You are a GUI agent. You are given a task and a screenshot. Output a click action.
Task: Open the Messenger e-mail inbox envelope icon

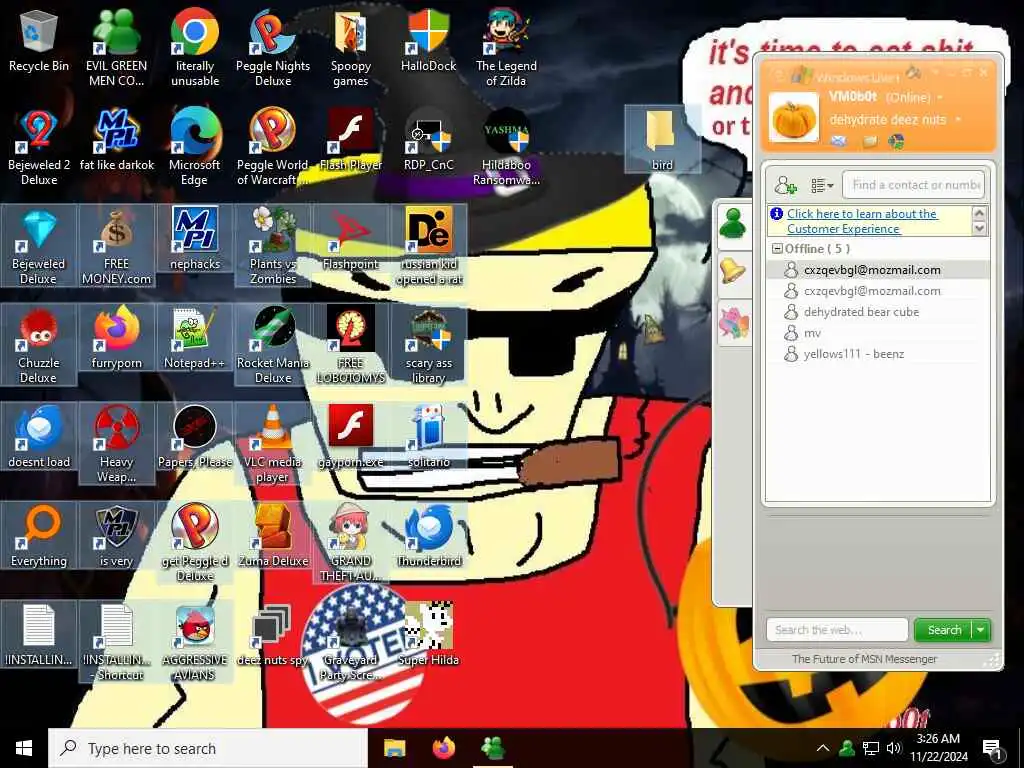tap(839, 141)
